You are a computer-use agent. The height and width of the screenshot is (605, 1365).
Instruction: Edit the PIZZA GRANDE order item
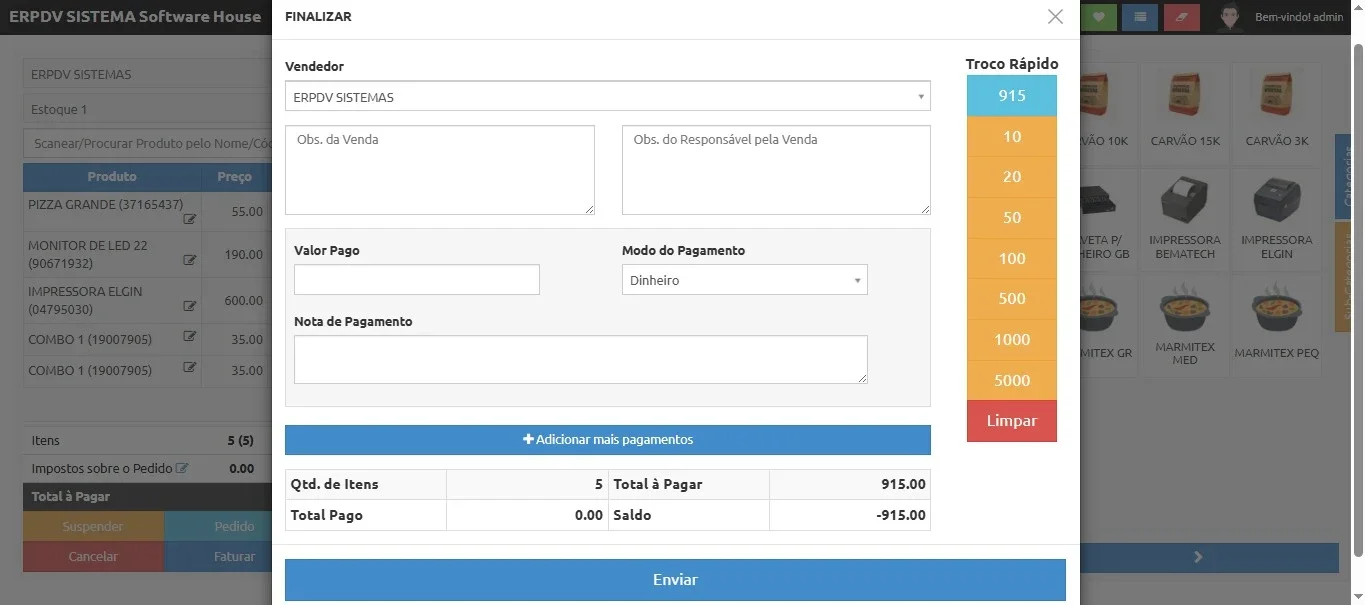189,219
